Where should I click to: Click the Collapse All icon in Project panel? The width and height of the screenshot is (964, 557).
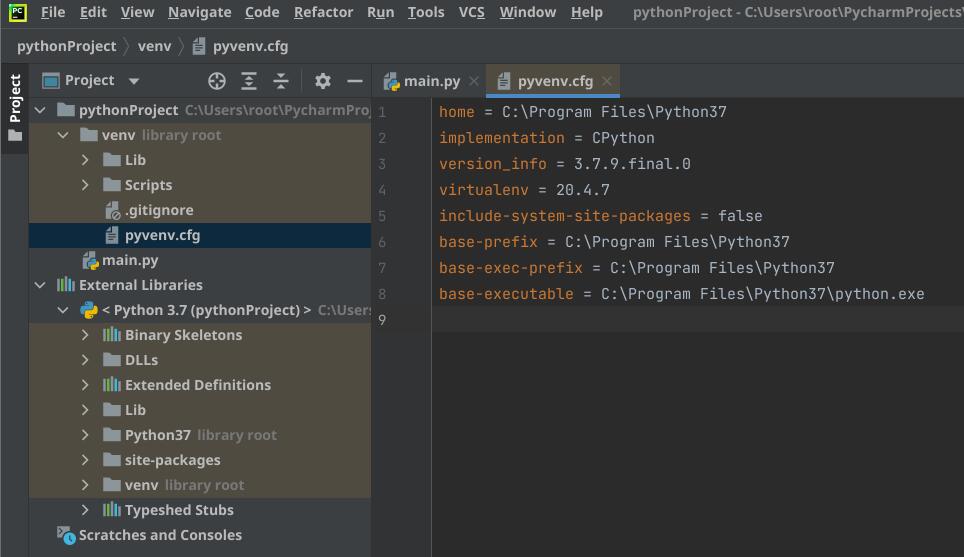click(281, 81)
